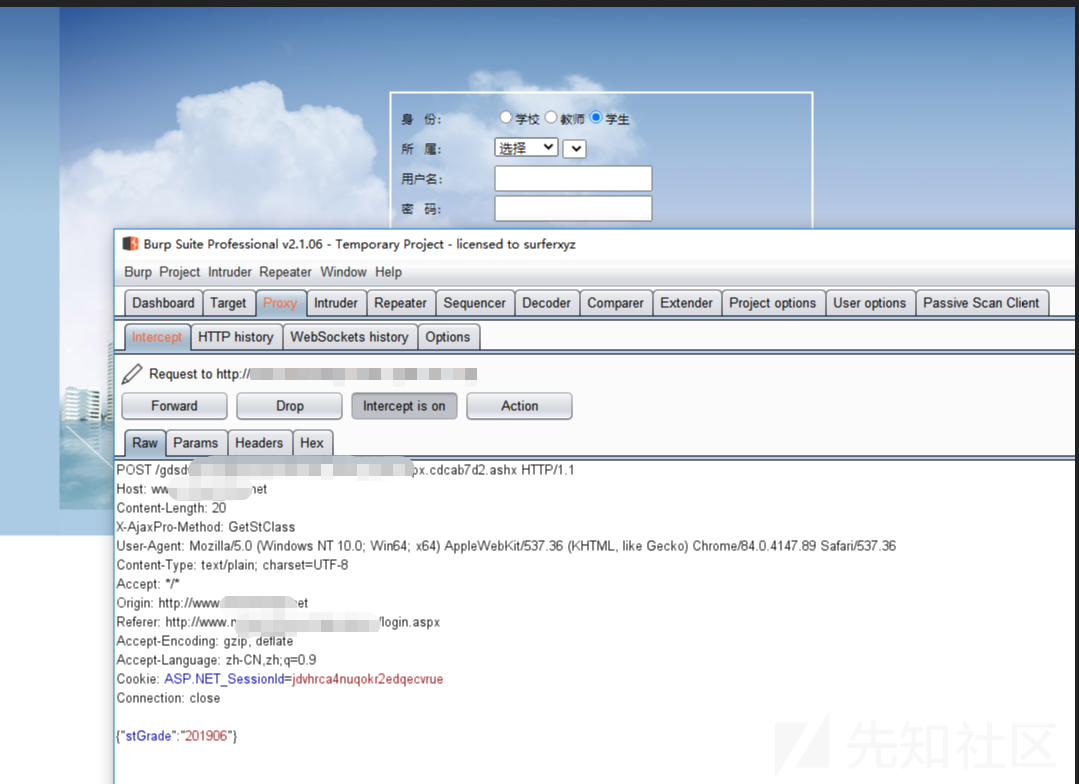Click the Forward button
Screen dimensions: 1079x784
(174, 405)
